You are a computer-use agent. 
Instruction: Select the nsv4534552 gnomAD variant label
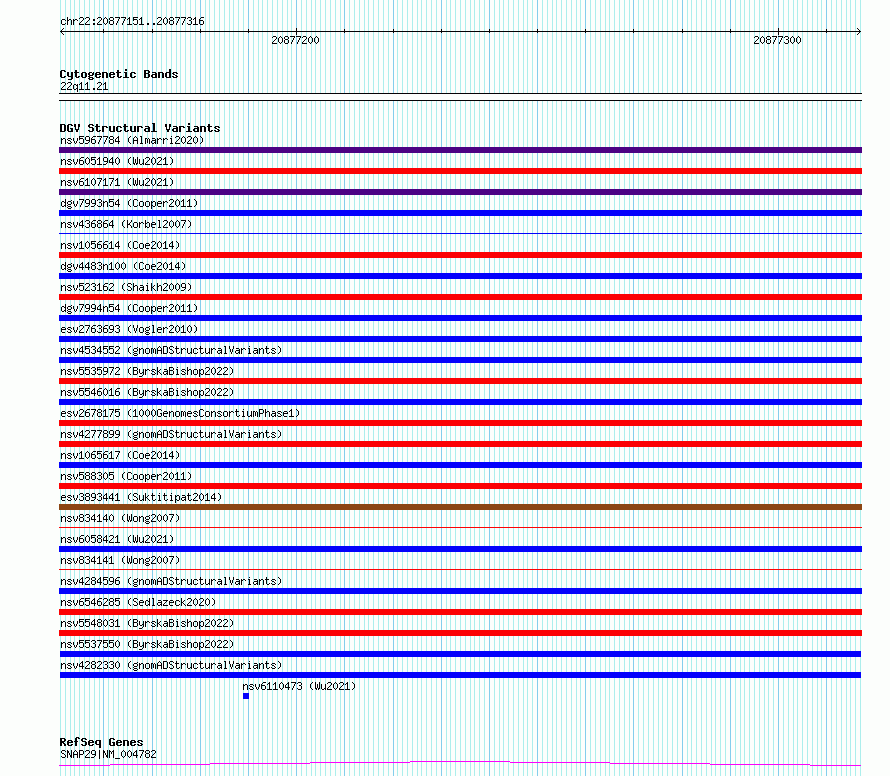(171, 350)
